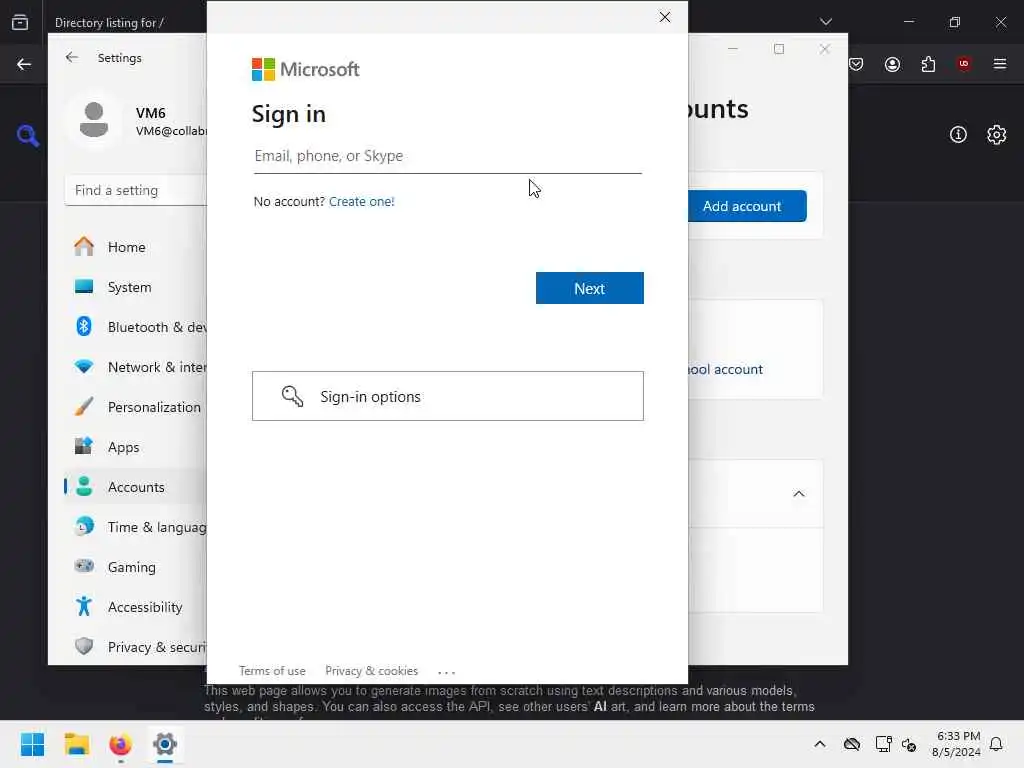Open Firefox list all tabs dropdown
The image size is (1024, 768).
pos(825,22)
